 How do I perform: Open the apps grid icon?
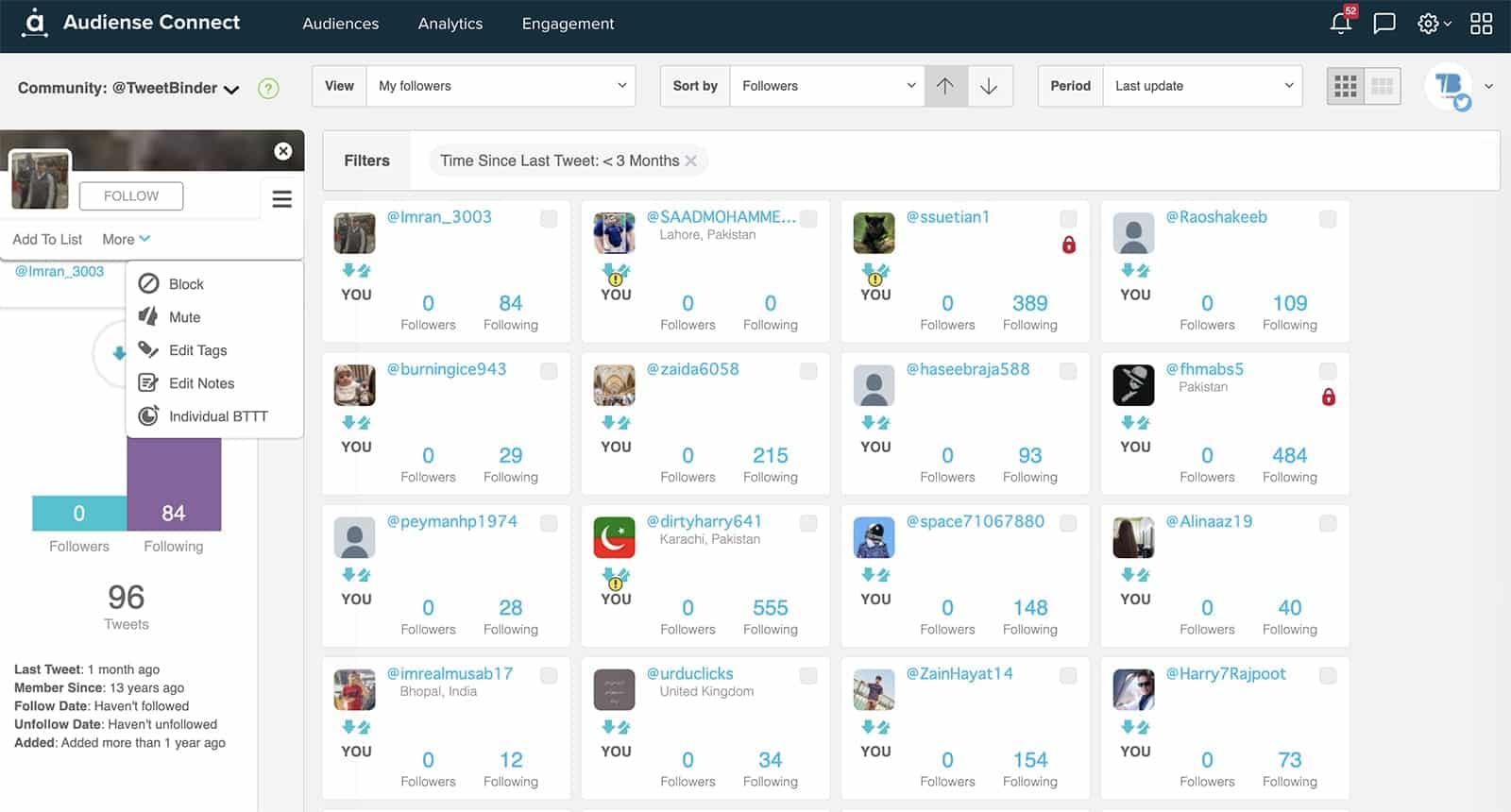1482,23
